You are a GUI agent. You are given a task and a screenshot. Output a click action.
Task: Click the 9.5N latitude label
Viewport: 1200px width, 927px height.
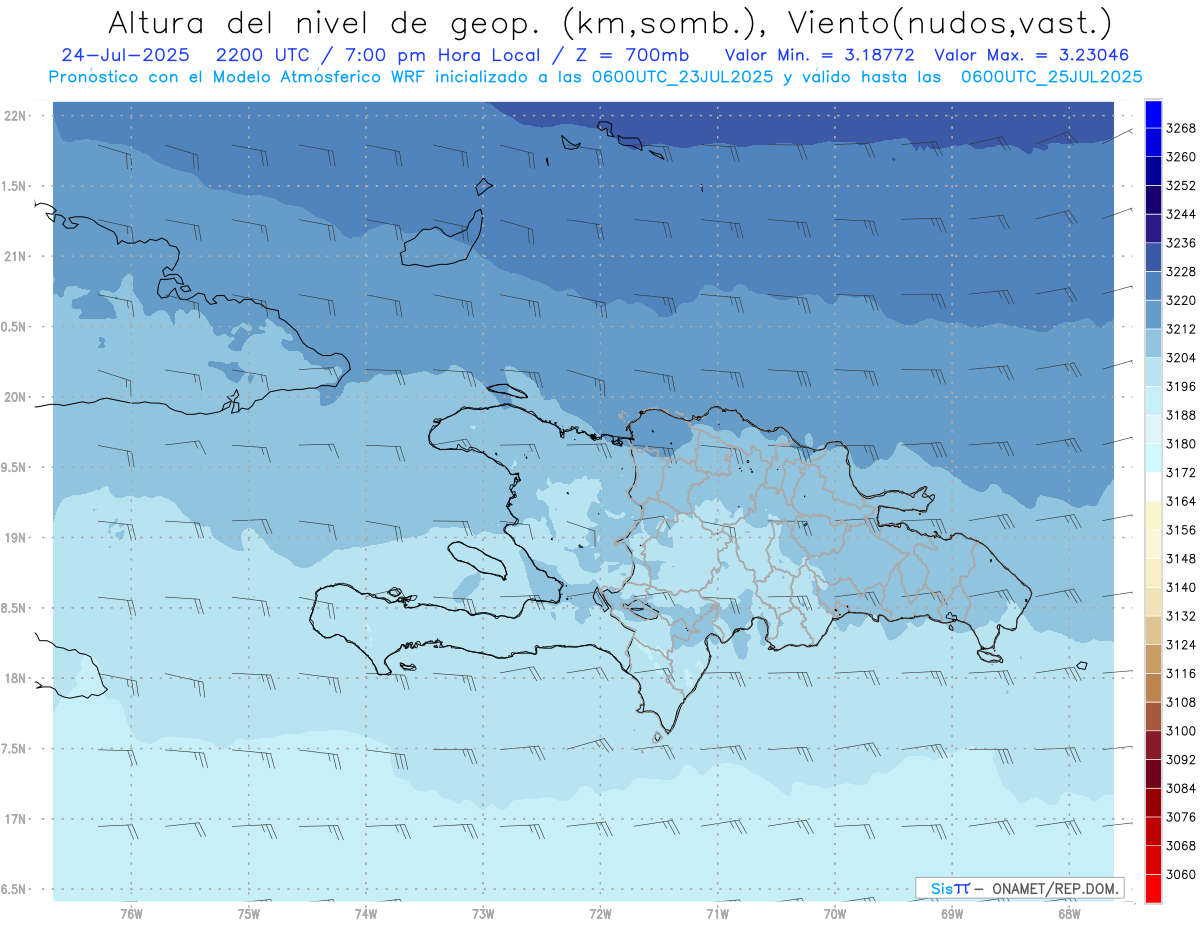pos(13,467)
